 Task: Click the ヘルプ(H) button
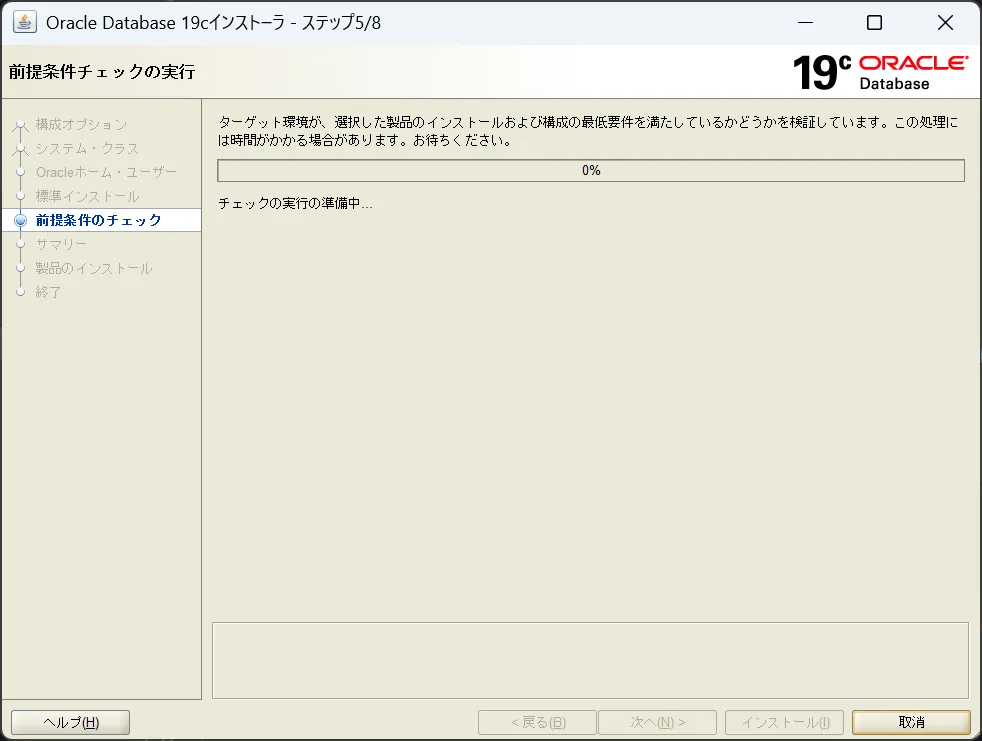click(71, 722)
